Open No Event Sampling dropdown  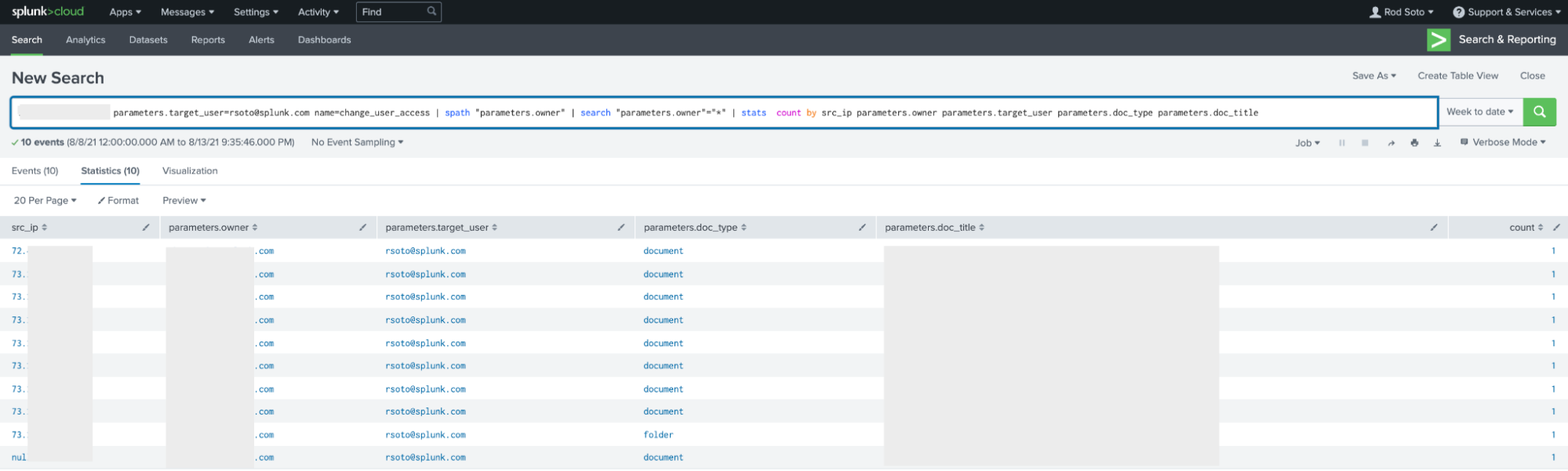click(x=357, y=143)
